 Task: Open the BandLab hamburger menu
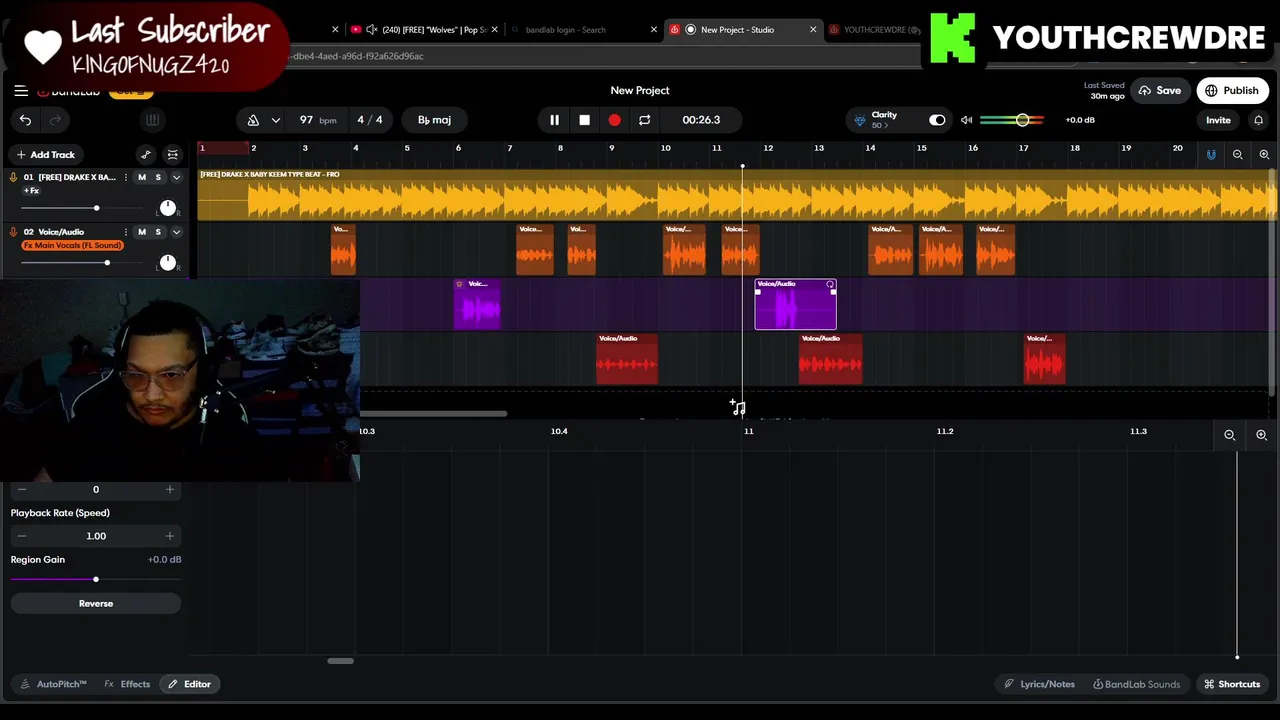coord(21,91)
